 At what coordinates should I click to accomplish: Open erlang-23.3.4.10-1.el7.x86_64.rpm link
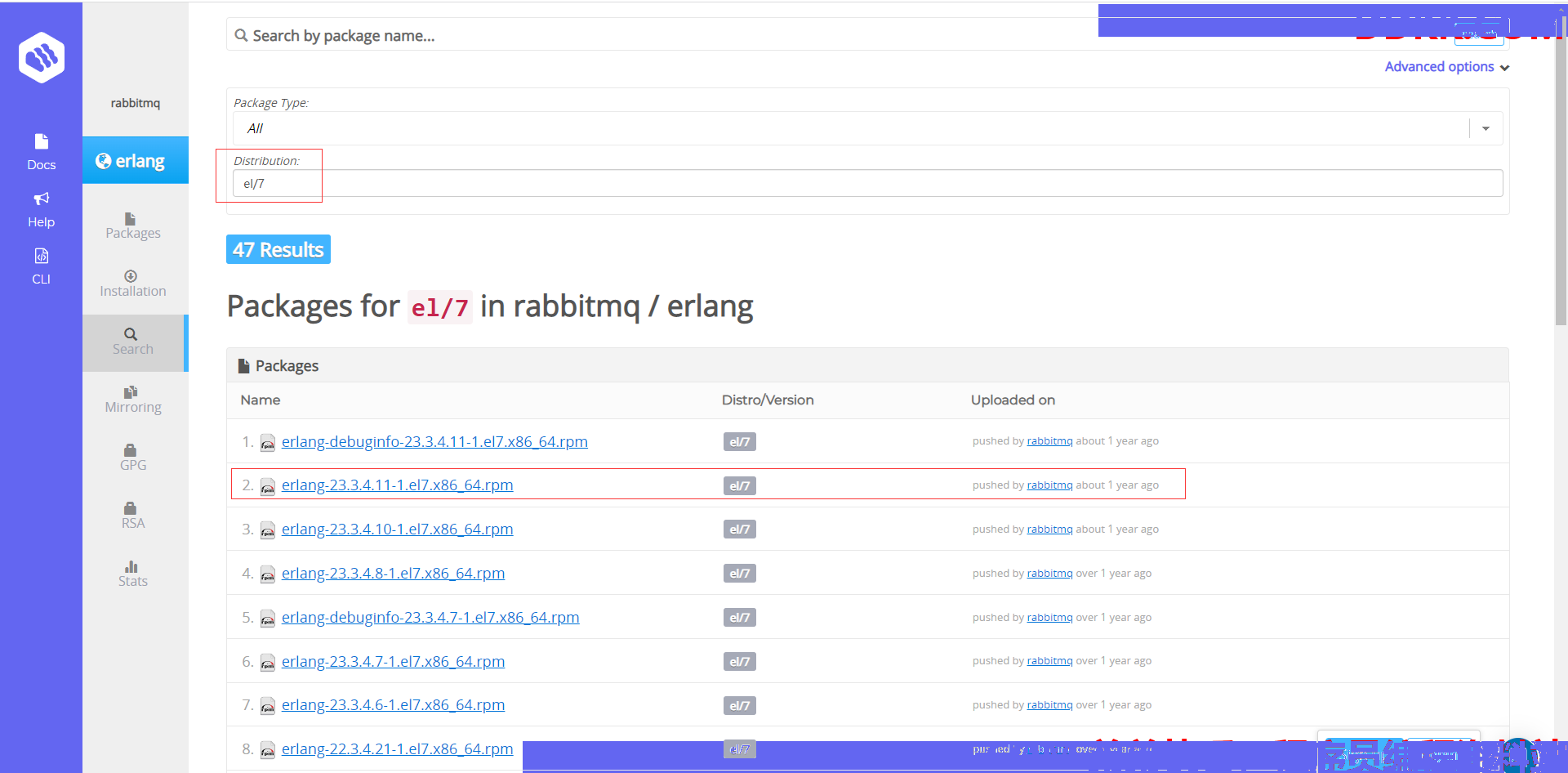(x=398, y=529)
